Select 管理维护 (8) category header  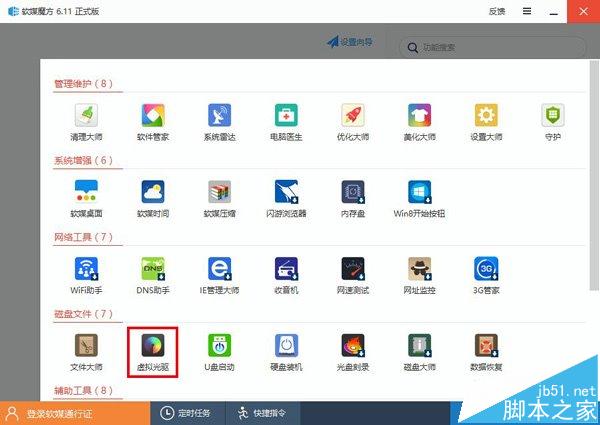coord(83,83)
